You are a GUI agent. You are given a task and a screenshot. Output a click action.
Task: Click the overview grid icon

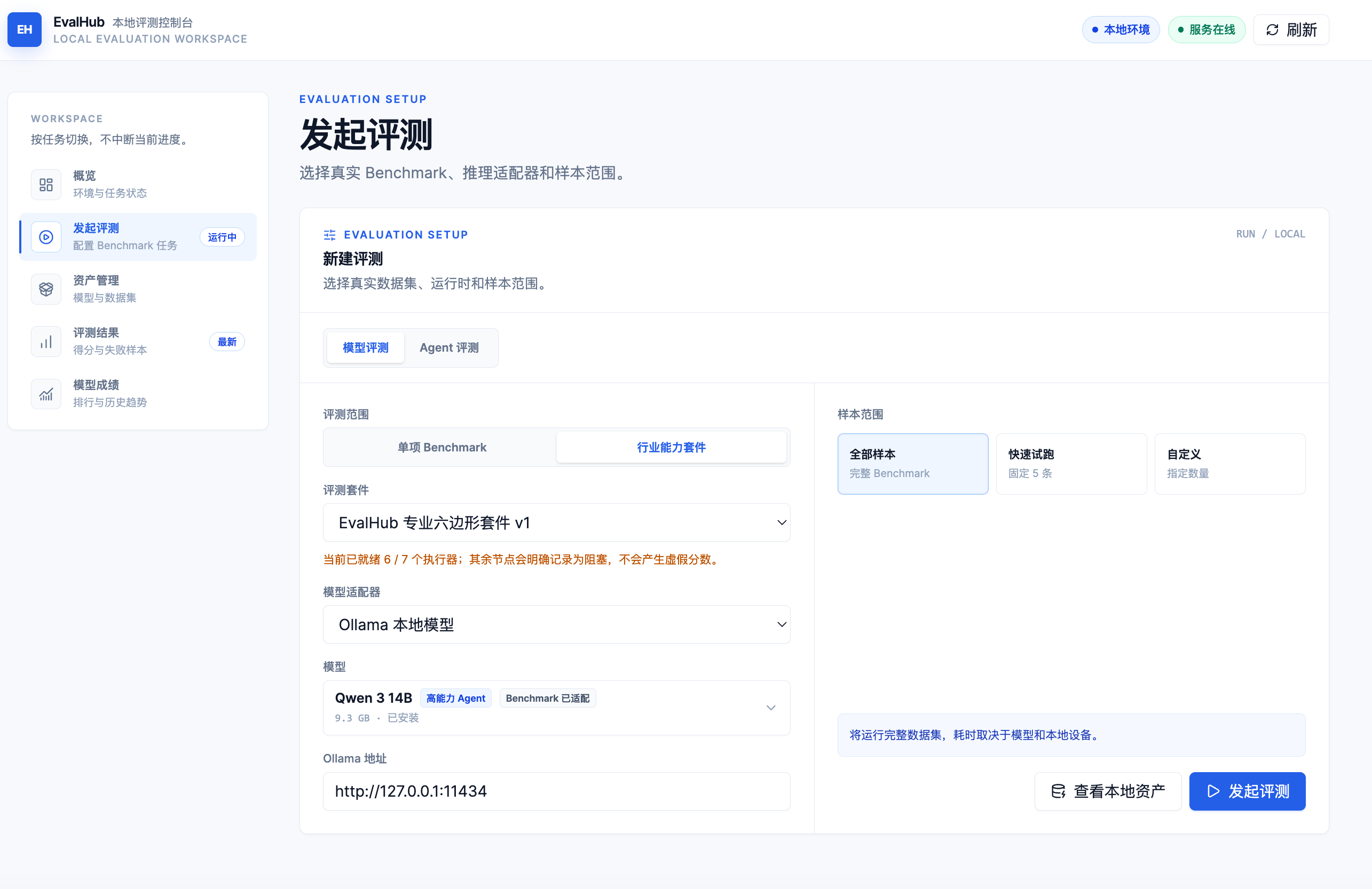(x=46, y=185)
